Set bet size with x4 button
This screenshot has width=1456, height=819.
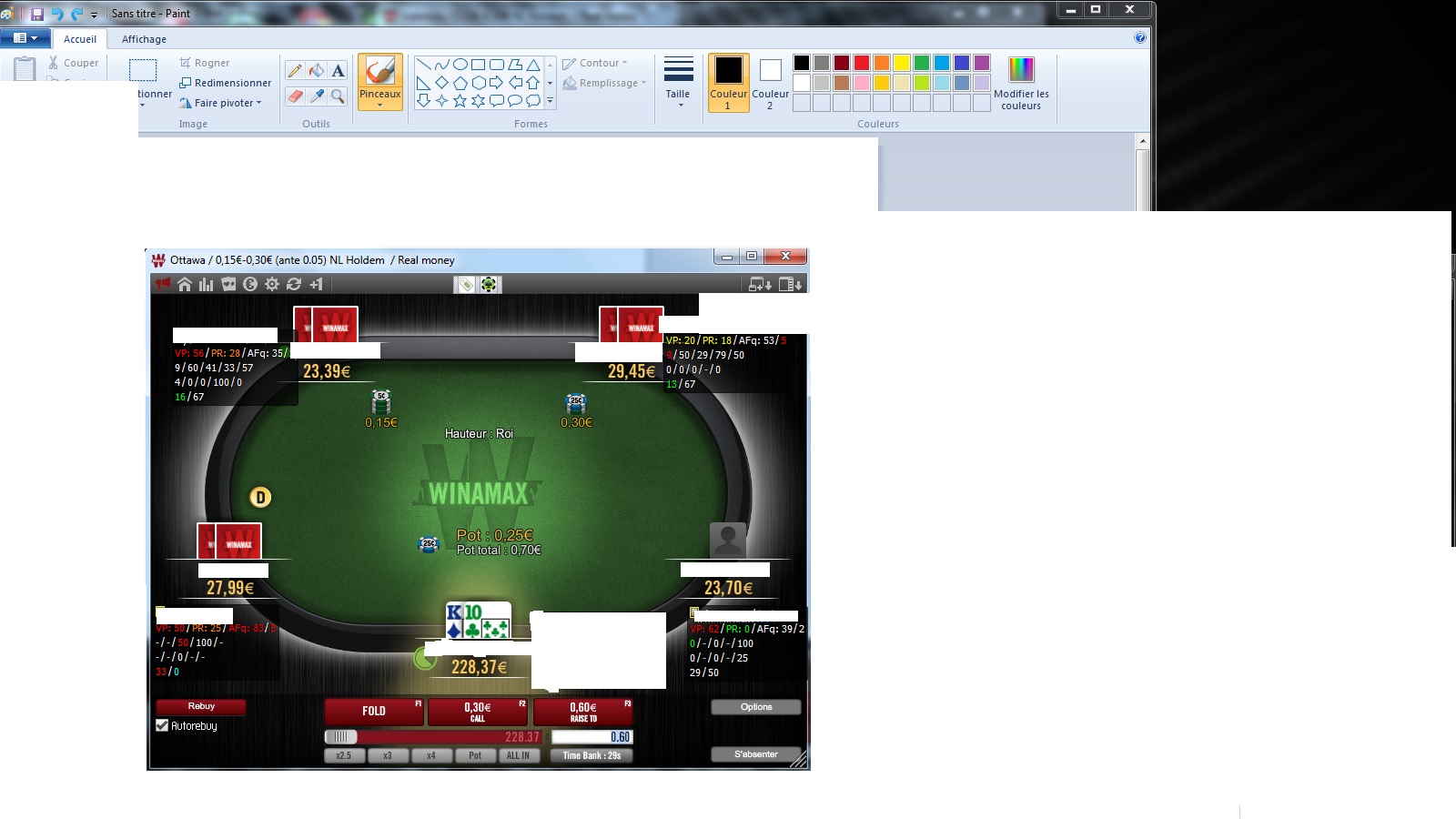431,755
